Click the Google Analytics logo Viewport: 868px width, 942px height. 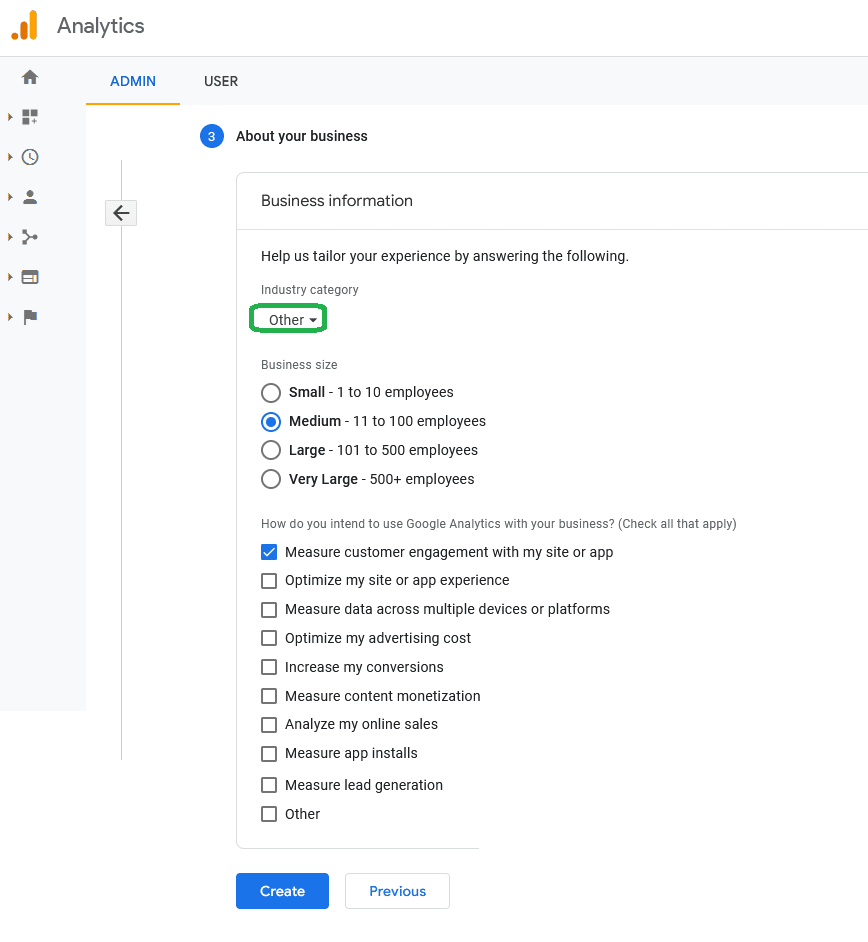point(25,26)
